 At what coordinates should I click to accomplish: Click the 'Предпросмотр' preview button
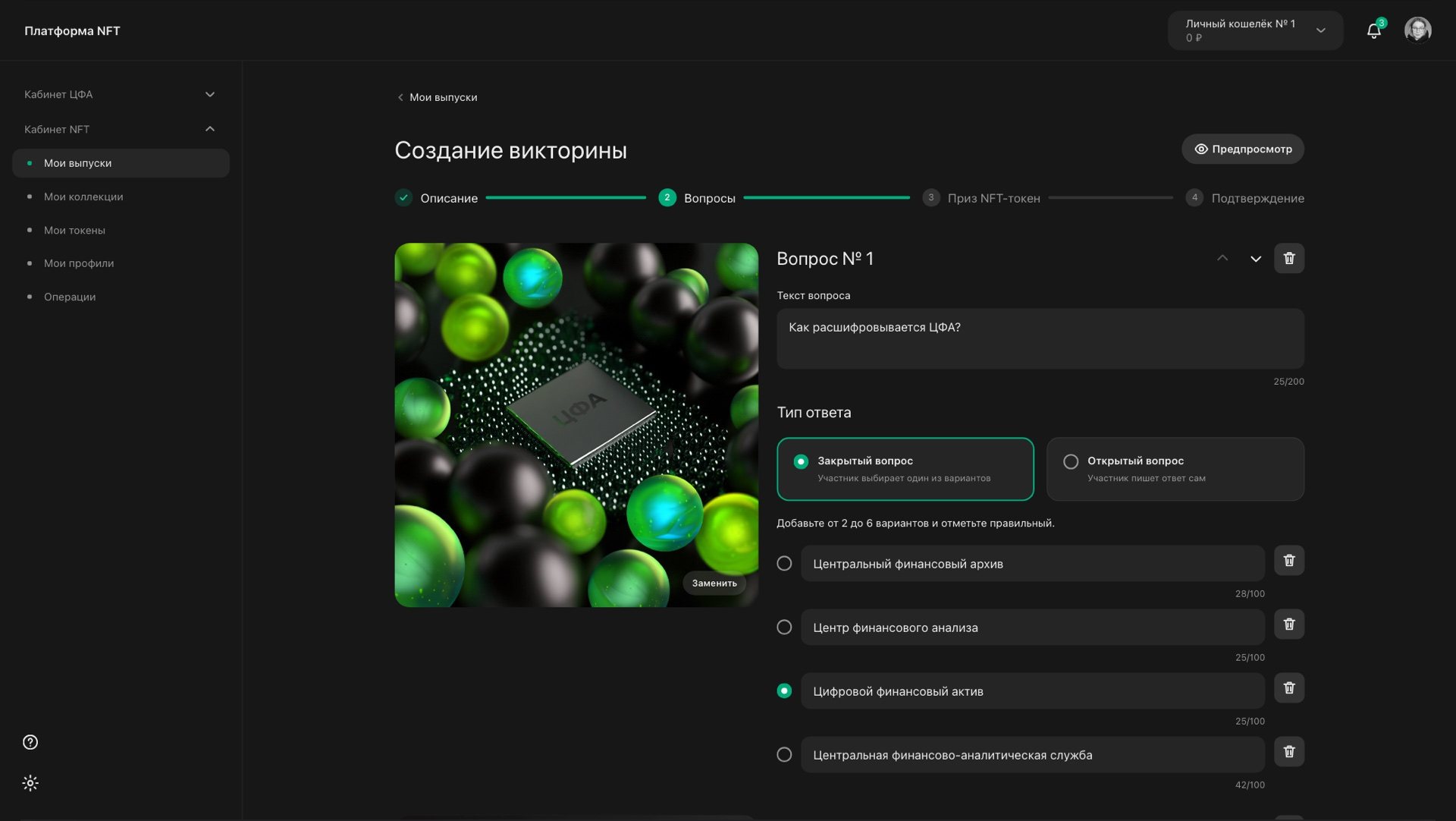pos(1242,149)
